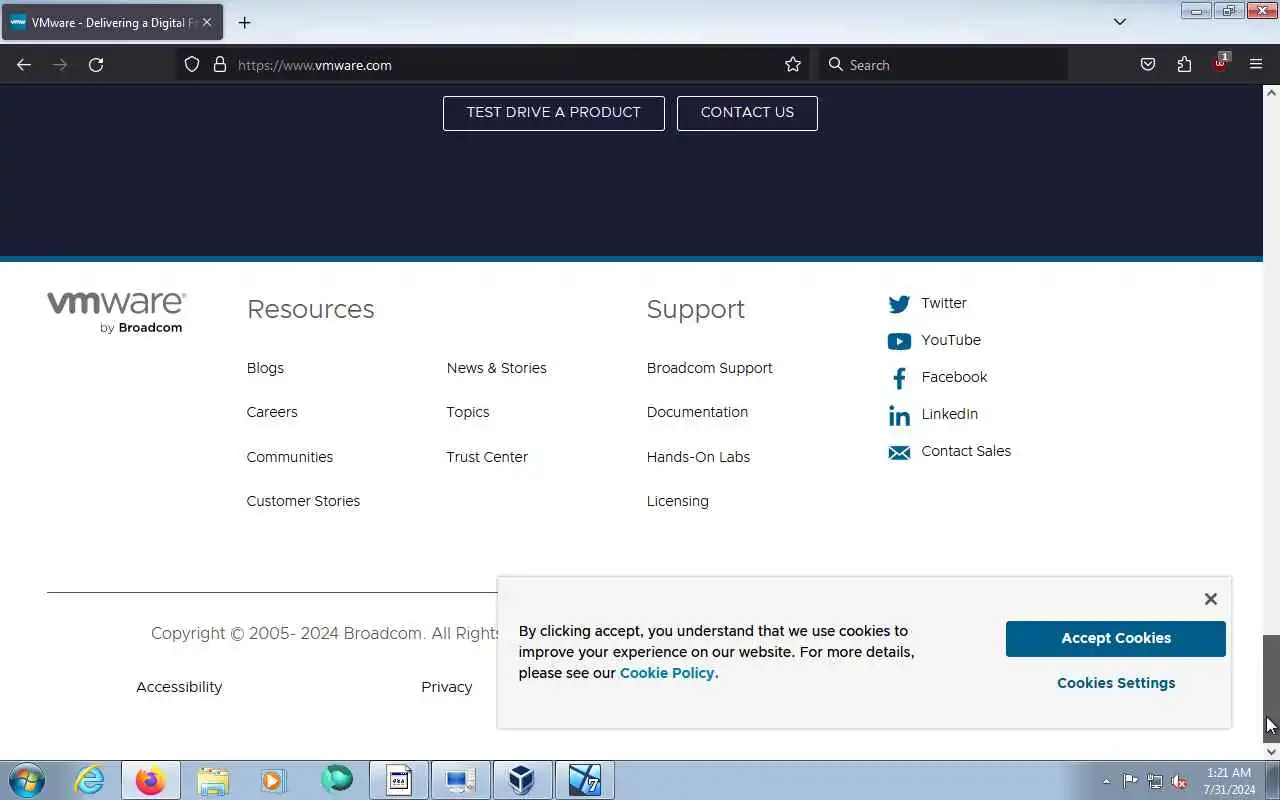Screen dimensions: 1280x800
Task: Expand the list all tabs chevron
Action: coord(1120,22)
